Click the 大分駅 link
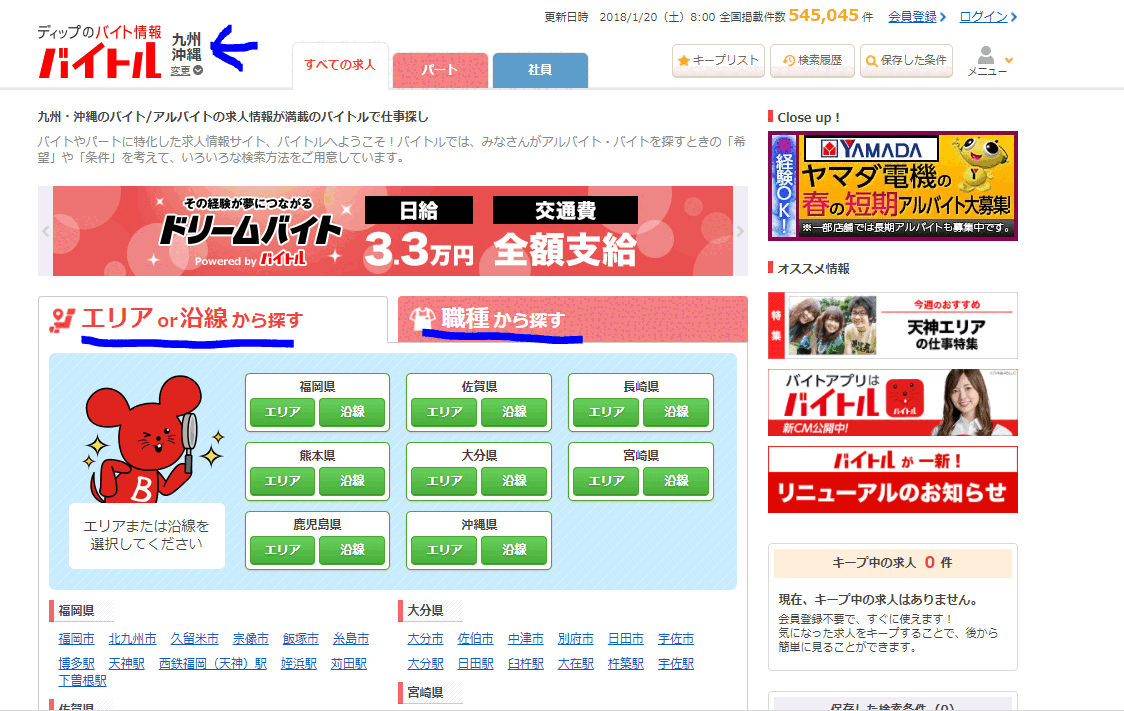 pos(425,664)
